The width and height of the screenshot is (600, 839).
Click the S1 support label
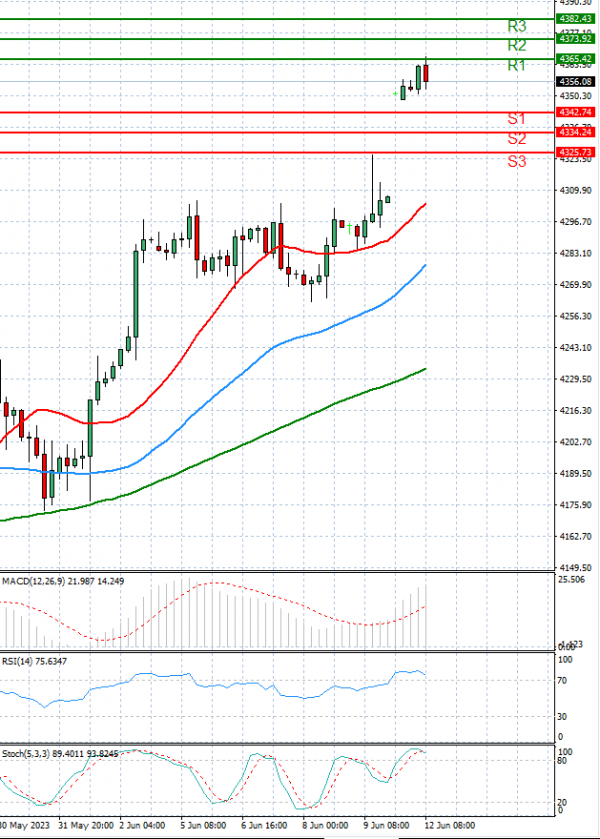pyautogui.click(x=517, y=119)
